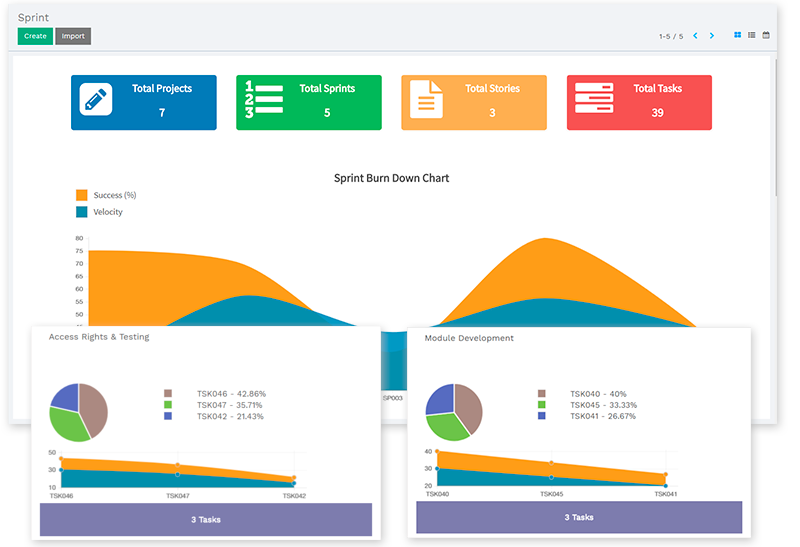This screenshot has width=800, height=547.
Task: Click the TSK041 - 26.67% legend text
Action: pyautogui.click(x=603, y=416)
